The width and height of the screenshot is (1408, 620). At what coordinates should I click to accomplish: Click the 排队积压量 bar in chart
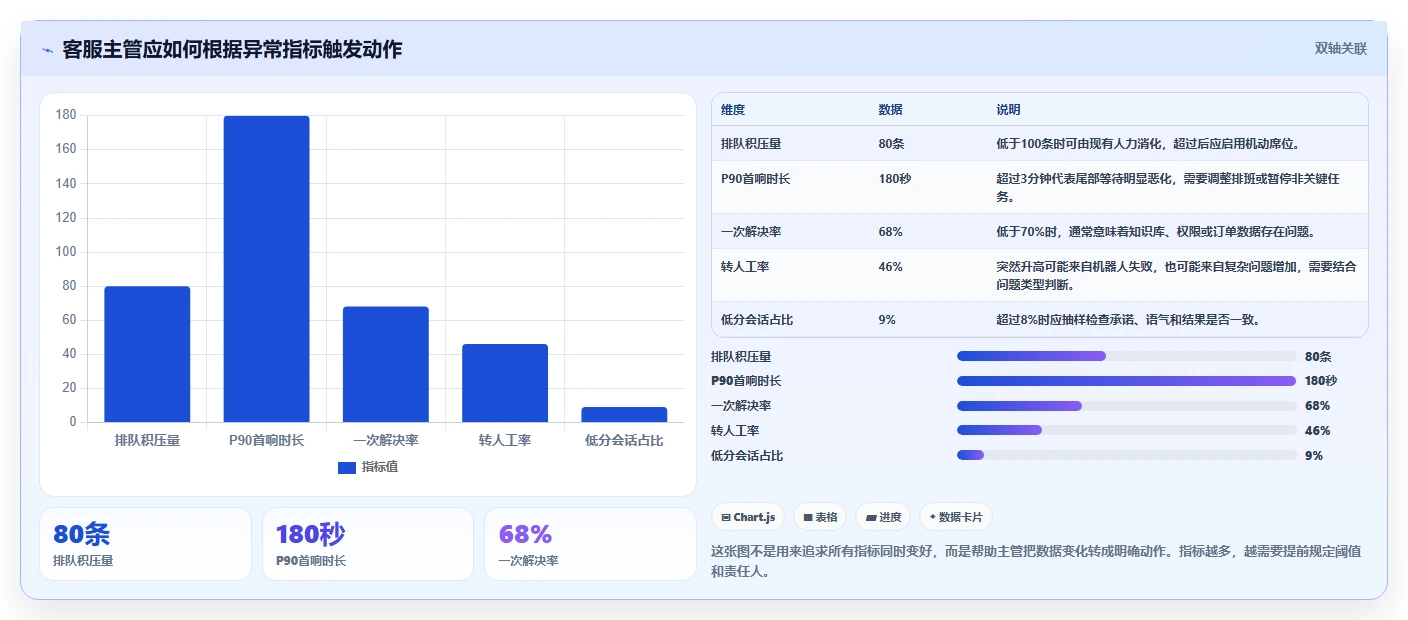(147, 354)
